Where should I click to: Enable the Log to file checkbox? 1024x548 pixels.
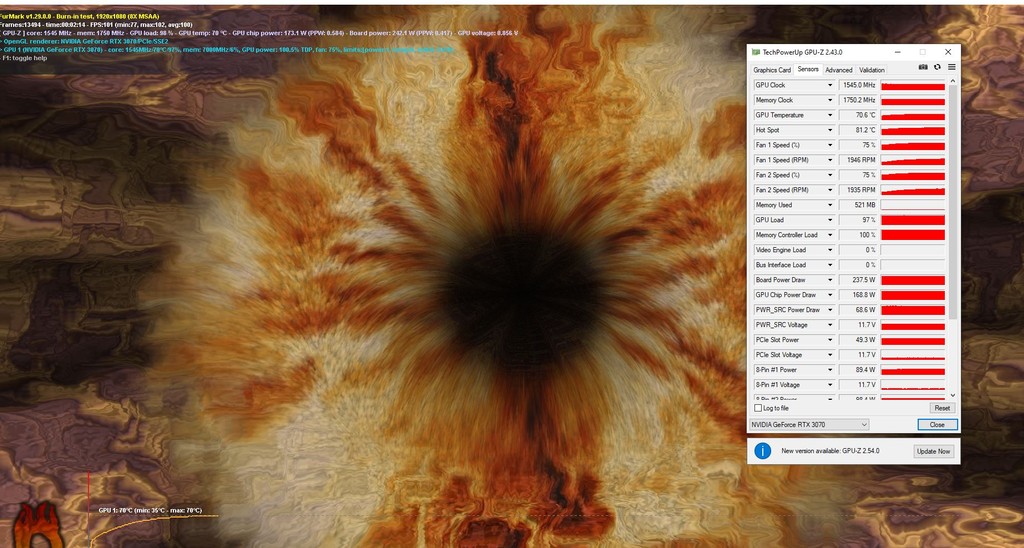click(758, 408)
